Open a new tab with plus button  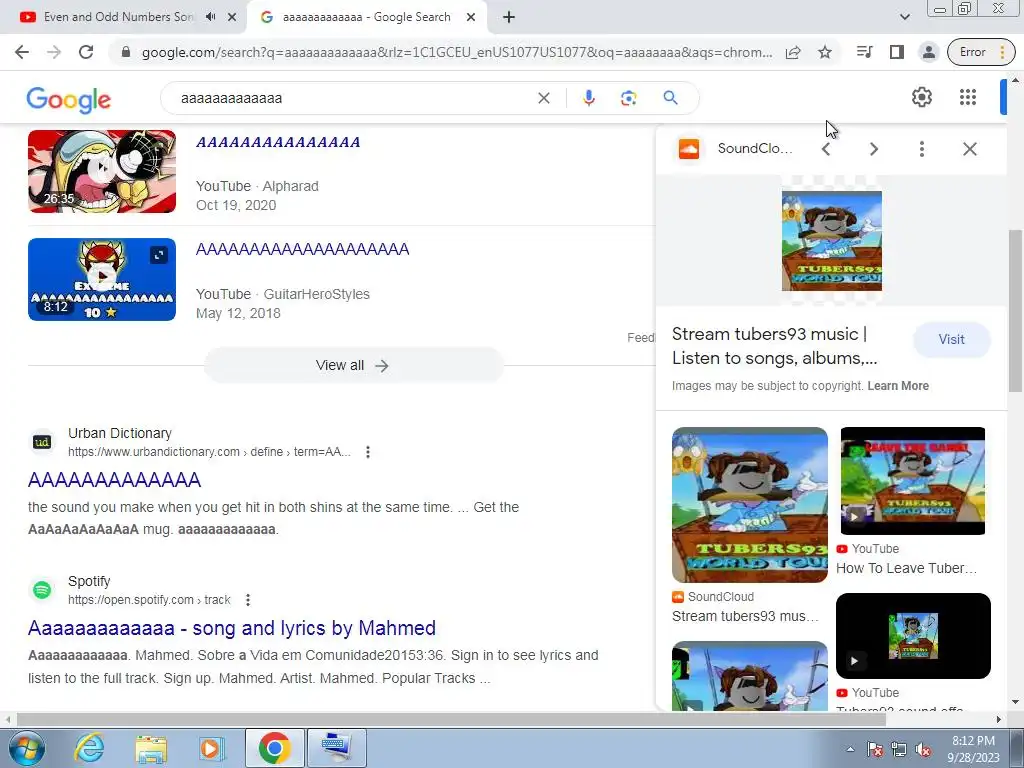click(x=509, y=17)
